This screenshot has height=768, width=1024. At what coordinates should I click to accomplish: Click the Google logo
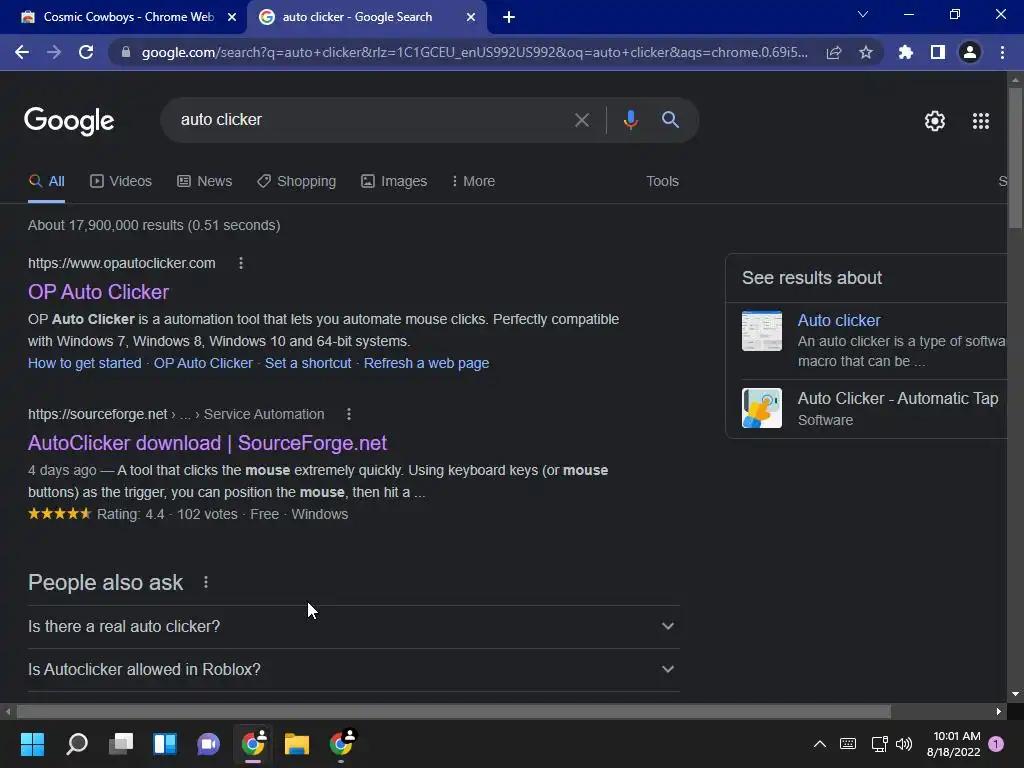[x=69, y=121]
